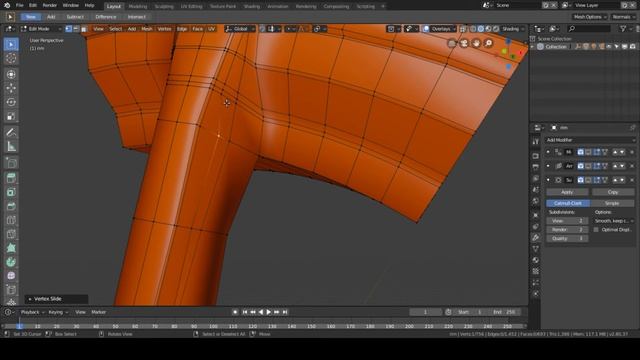
Task: Select the 3D Cursor tool
Action: 11,58
